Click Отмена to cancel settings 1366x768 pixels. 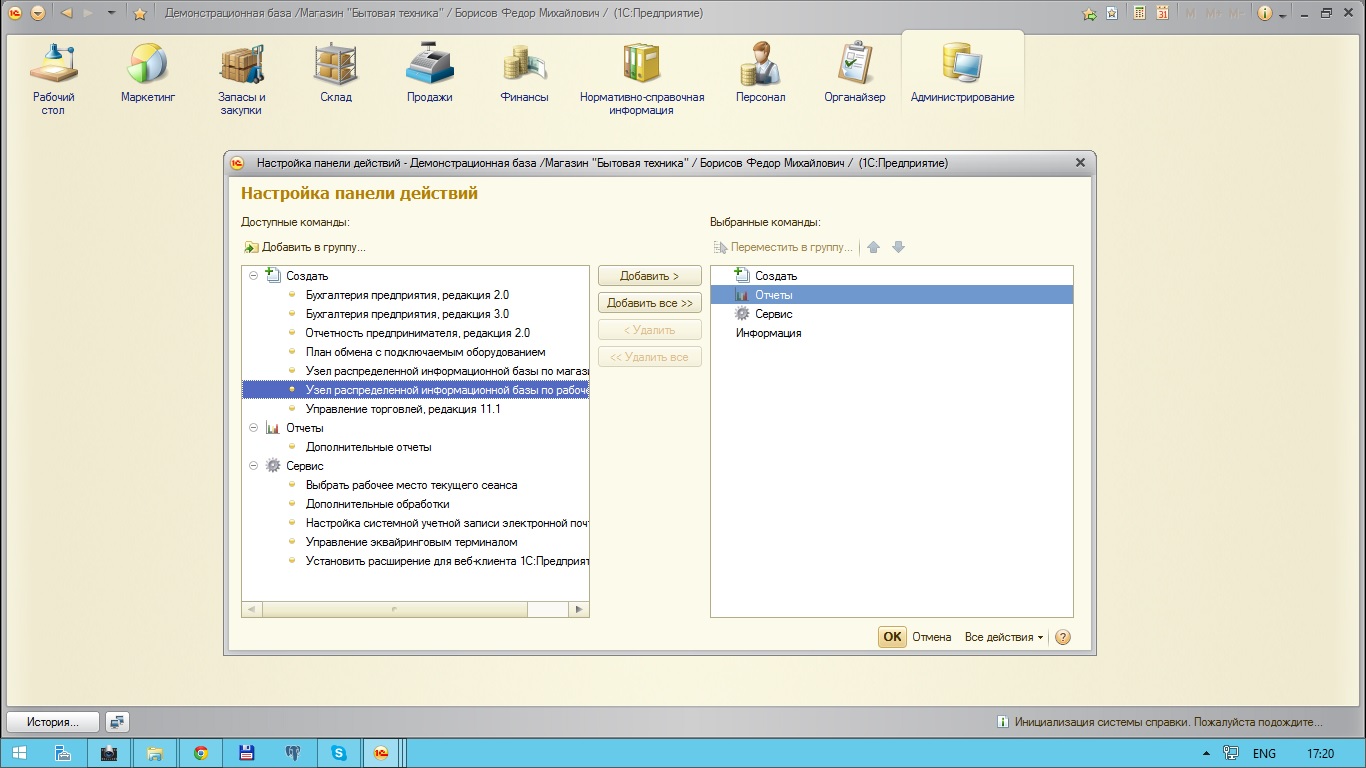point(932,637)
